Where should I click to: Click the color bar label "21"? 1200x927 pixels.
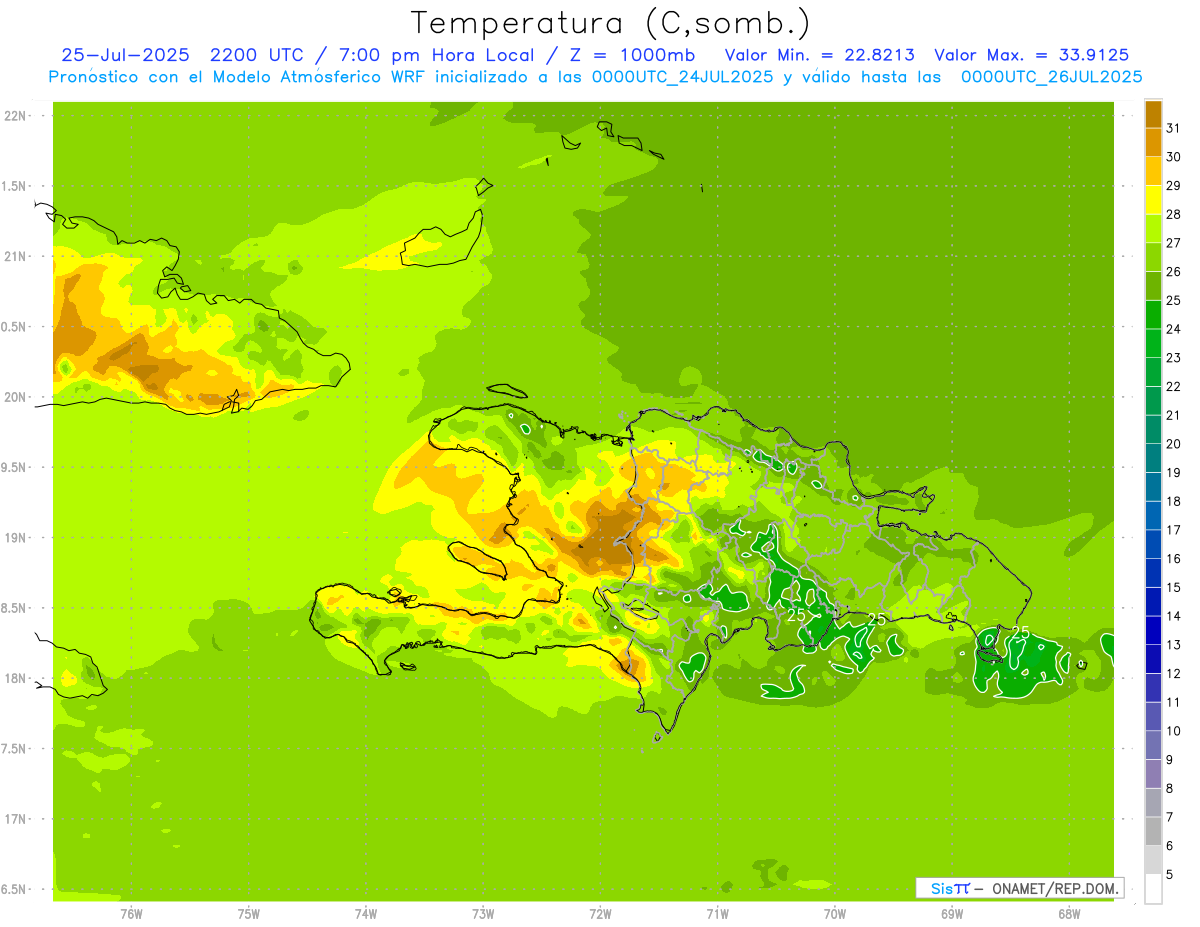point(1173,415)
